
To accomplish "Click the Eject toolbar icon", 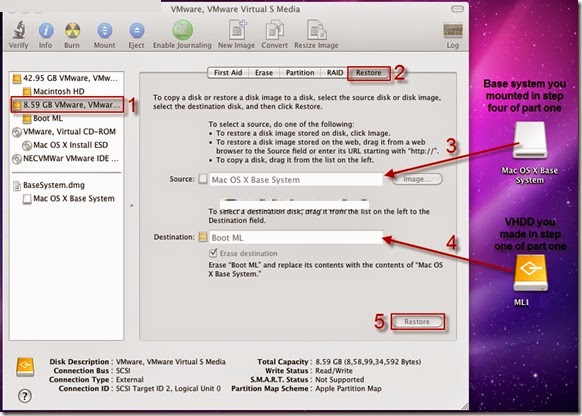I will 137,30.
